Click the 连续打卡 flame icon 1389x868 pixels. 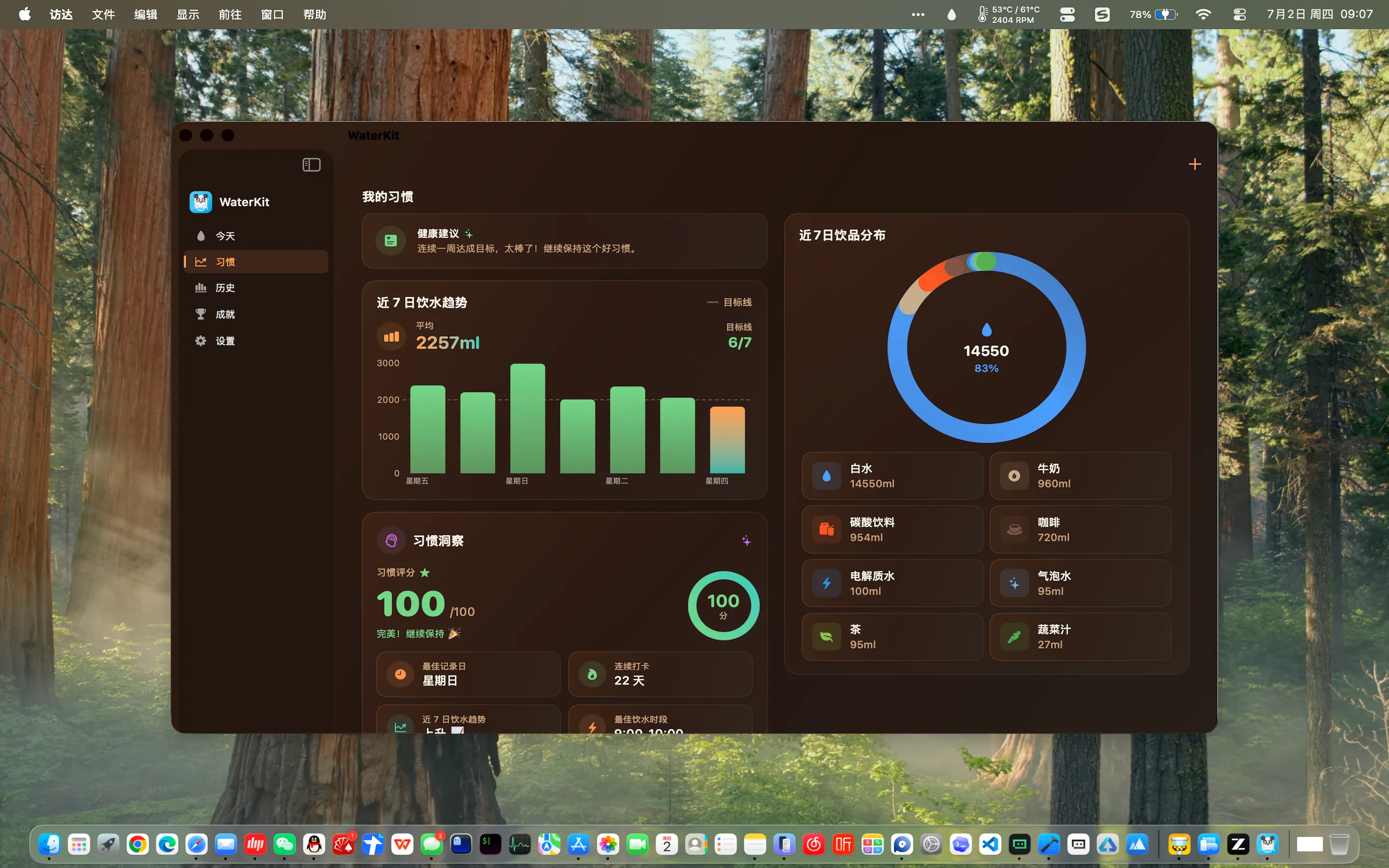click(592, 674)
